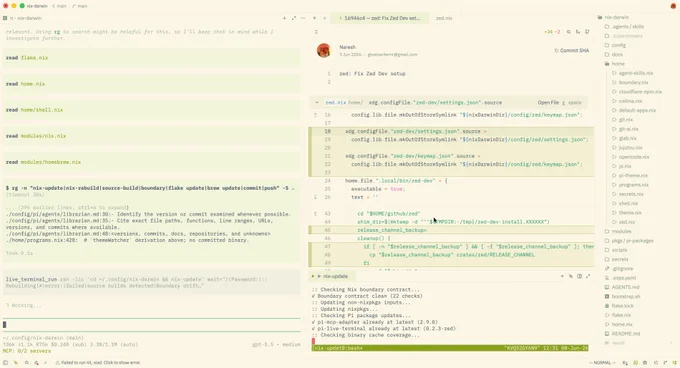Open search with the magnifier icon in the commit toolbar
The width and height of the screenshot is (680, 368).
[x=569, y=32]
